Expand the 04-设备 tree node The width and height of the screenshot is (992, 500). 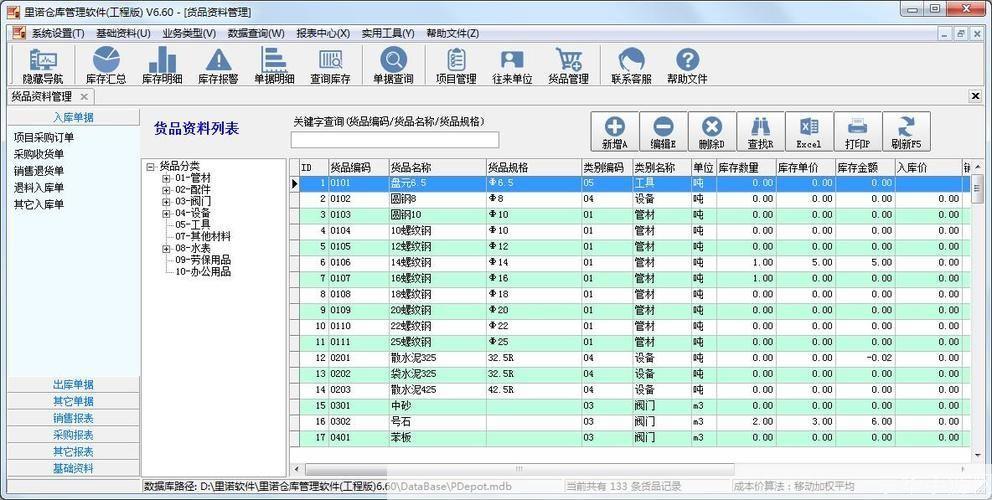(x=166, y=213)
